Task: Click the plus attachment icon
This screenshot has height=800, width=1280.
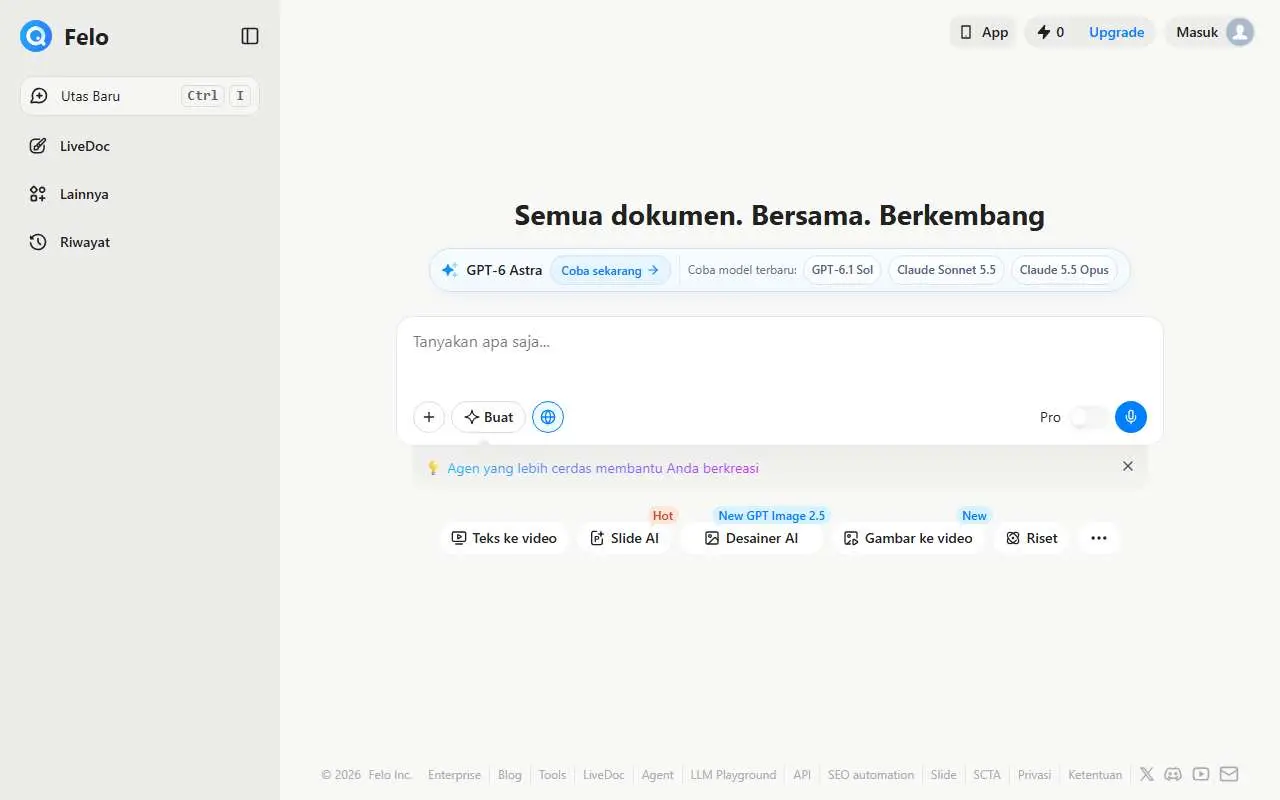Action: (x=429, y=417)
